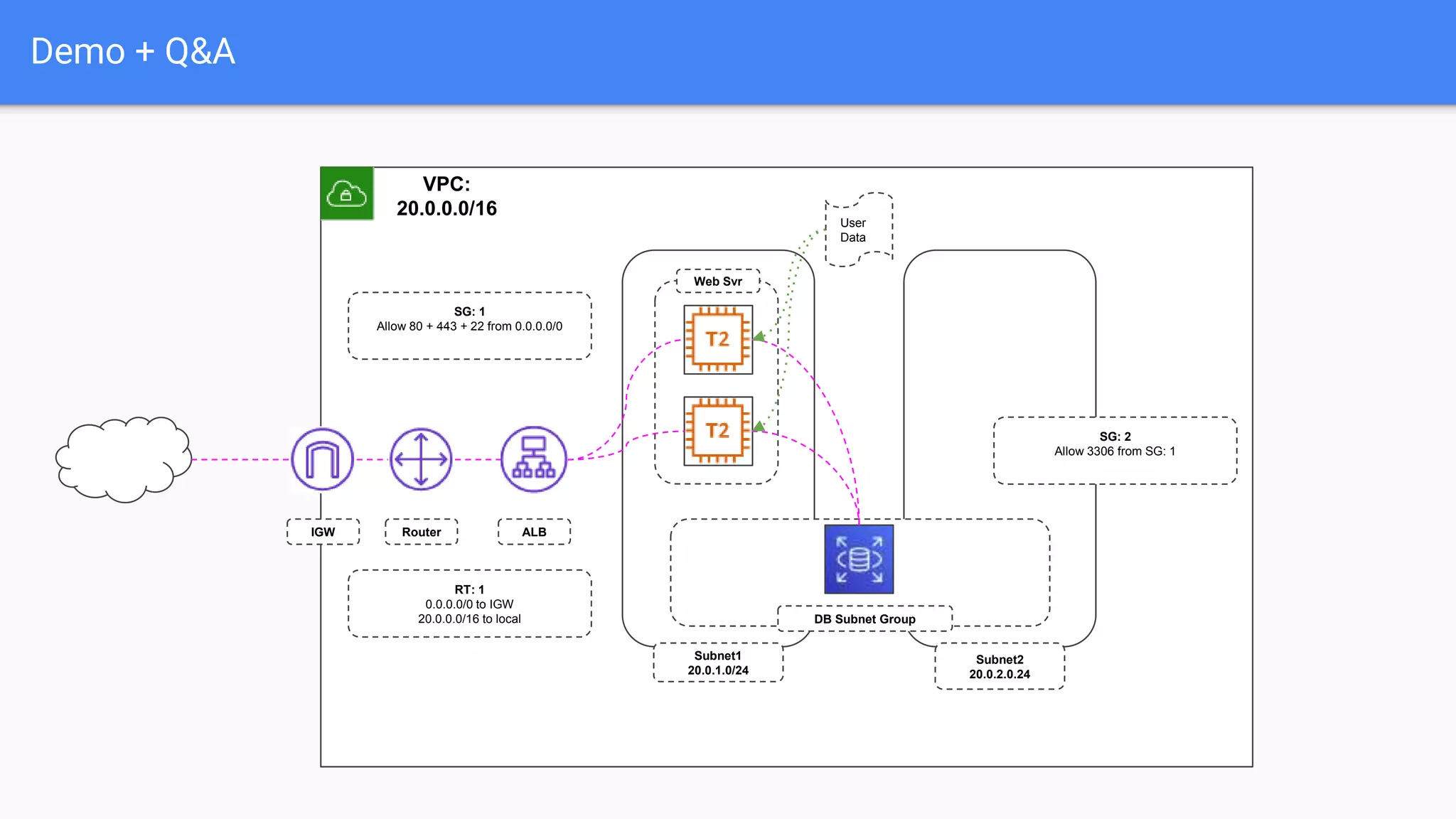Viewport: 1456px width, 819px height.
Task: Select the bottom T2 instance icon
Action: pos(718,431)
